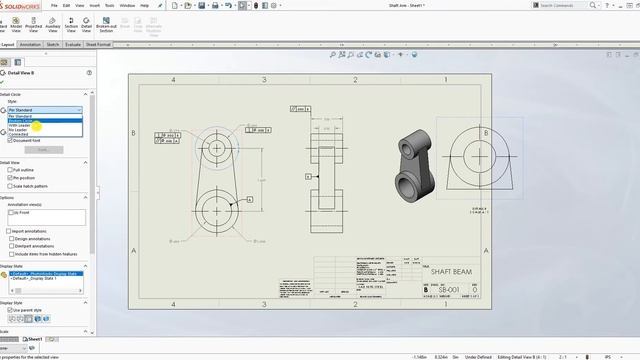Switch to the Sketch tab
Viewport: 640px width, 360px height.
coord(53,44)
